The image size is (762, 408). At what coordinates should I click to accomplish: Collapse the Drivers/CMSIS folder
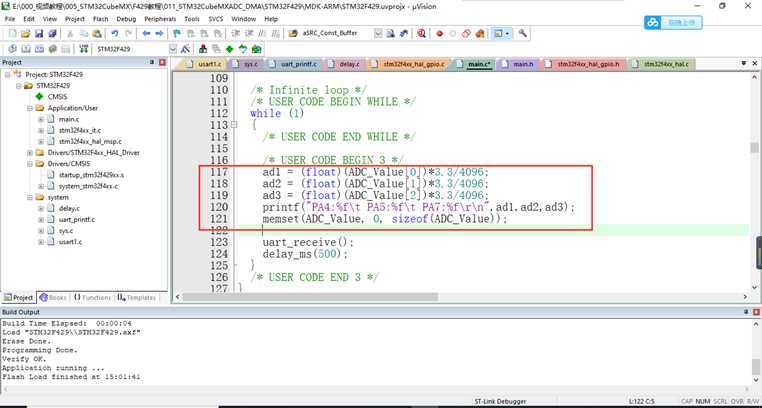30,164
